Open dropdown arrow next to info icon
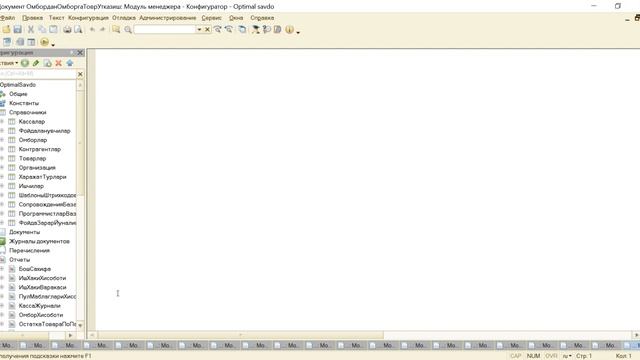Image resolution: width=640 pixels, height=360 pixels. (x=298, y=32)
